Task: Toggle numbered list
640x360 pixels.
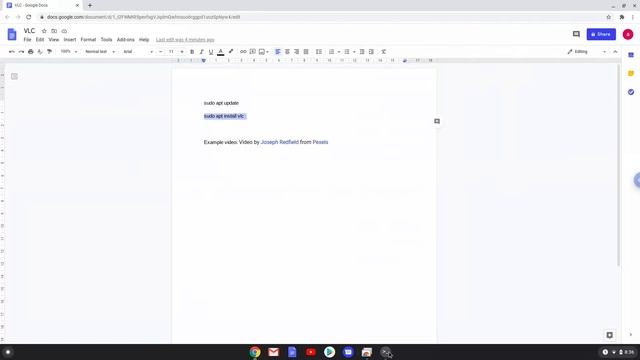Action: coord(331,52)
